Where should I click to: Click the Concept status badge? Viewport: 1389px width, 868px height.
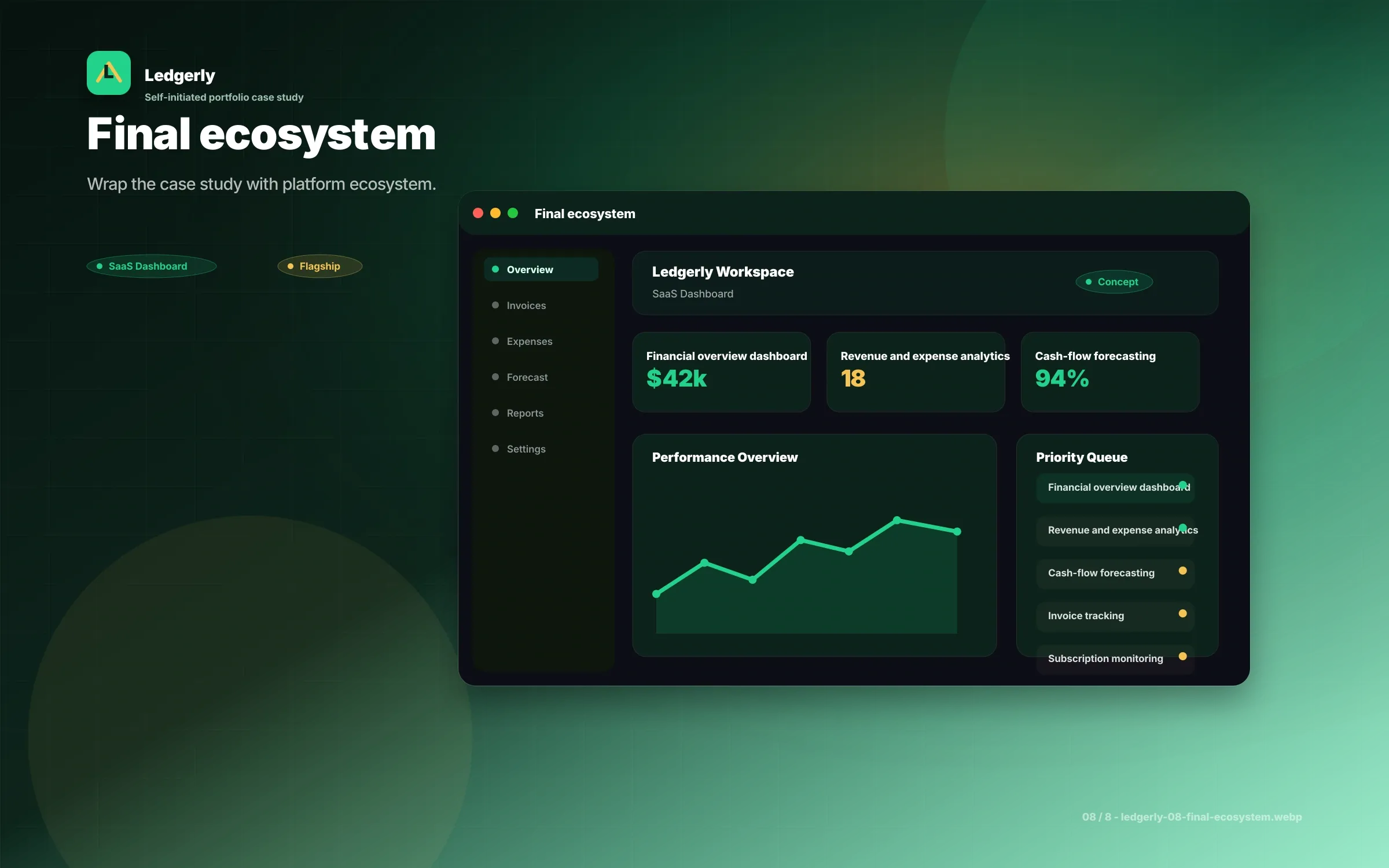[1114, 282]
